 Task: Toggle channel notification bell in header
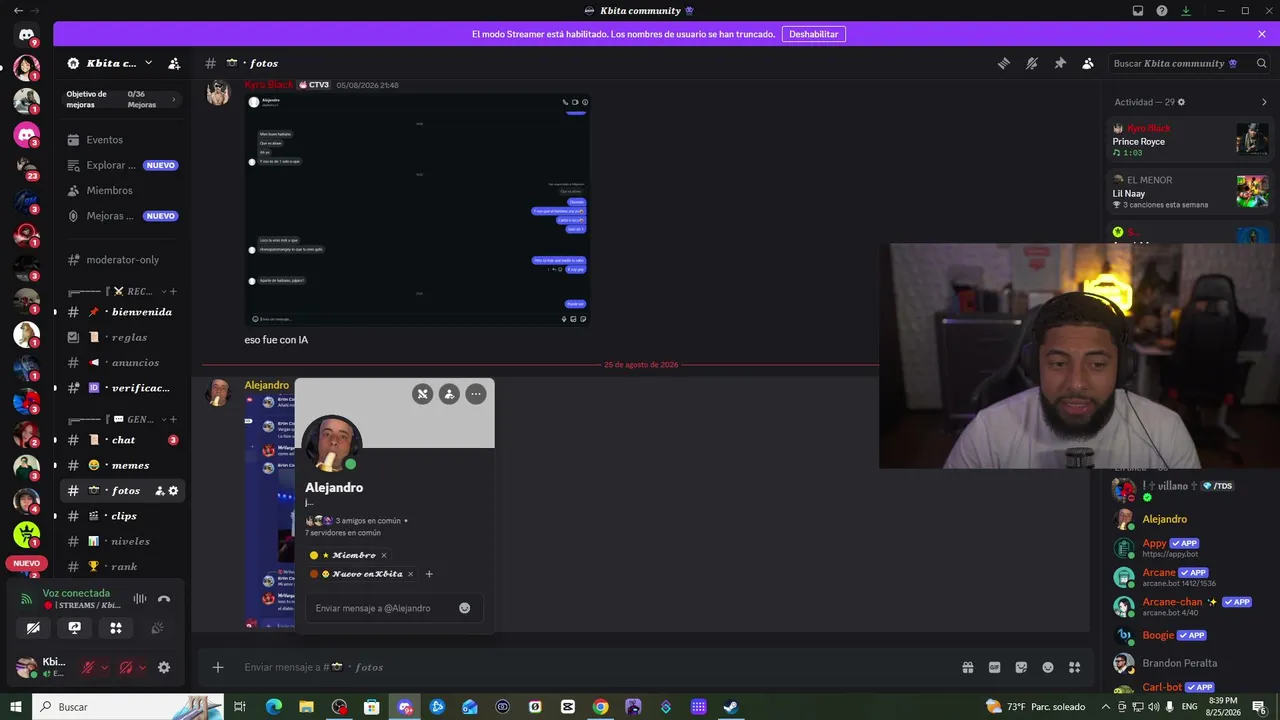pos(1032,63)
